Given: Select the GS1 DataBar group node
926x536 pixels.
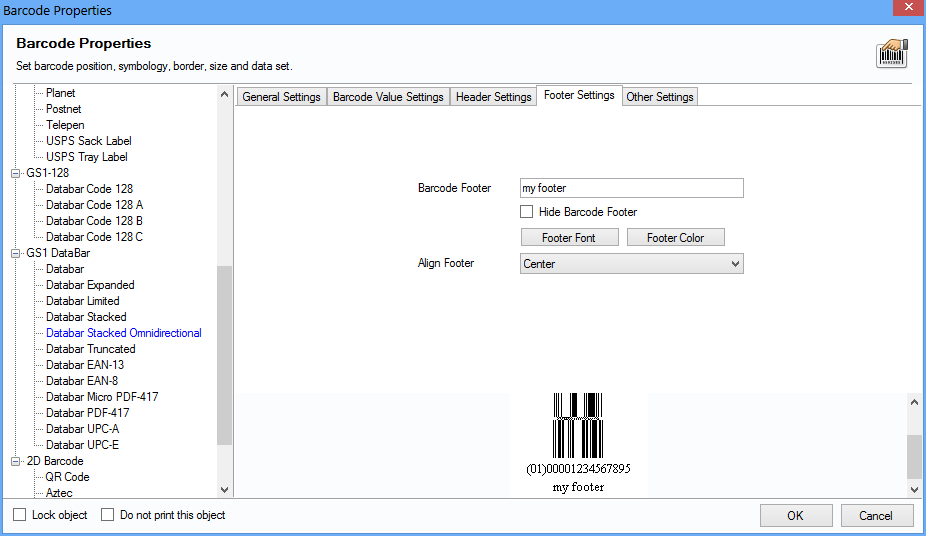Looking at the screenshot, I should click(x=58, y=253).
